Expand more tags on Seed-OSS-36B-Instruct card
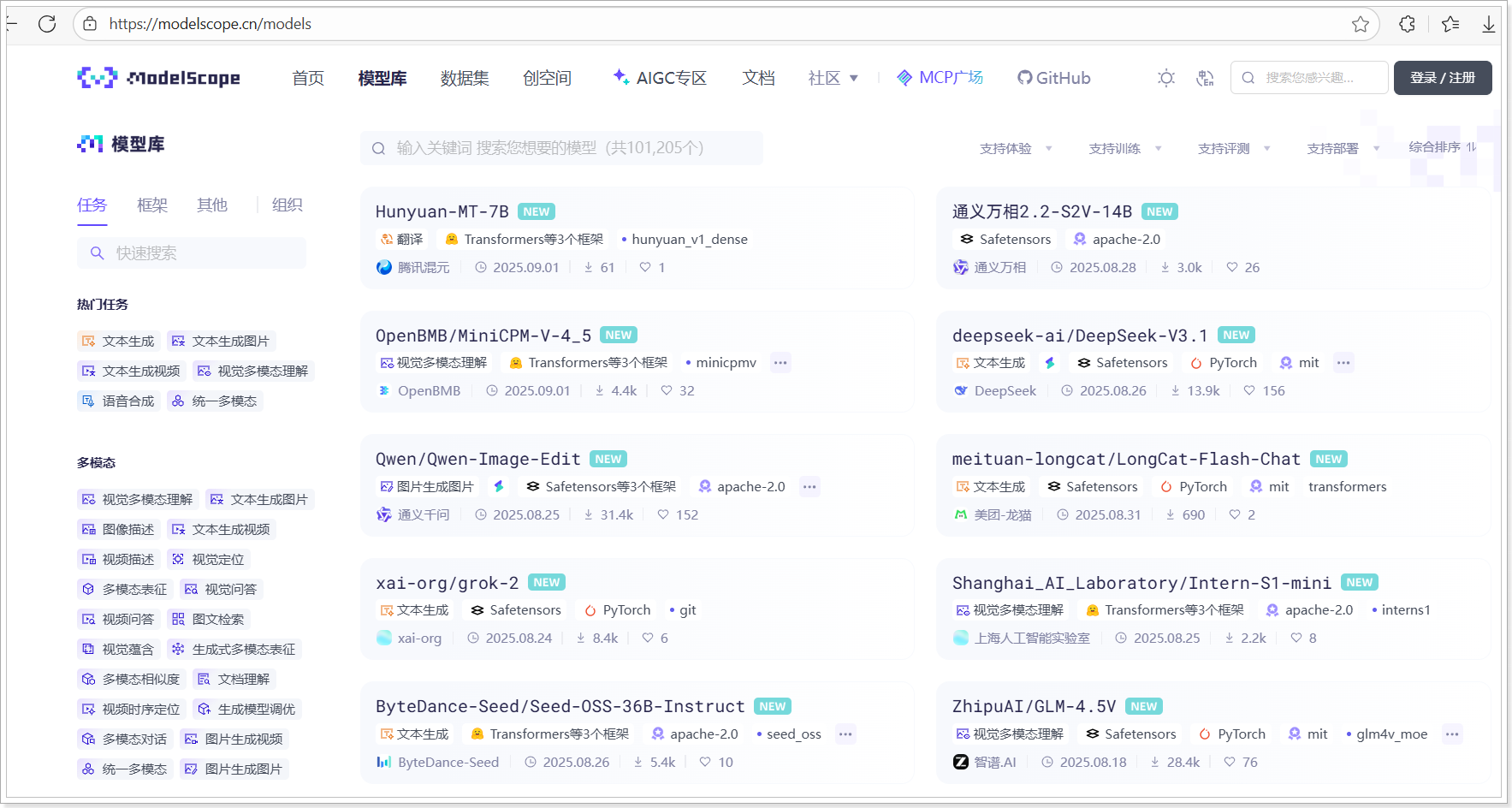 845,734
